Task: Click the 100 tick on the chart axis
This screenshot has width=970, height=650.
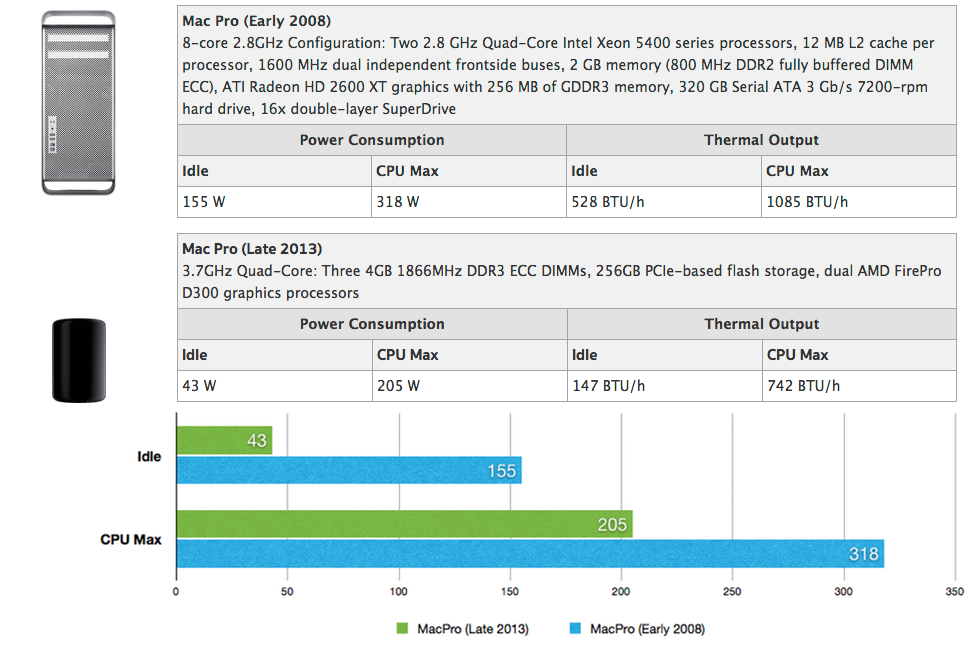Action: click(398, 591)
